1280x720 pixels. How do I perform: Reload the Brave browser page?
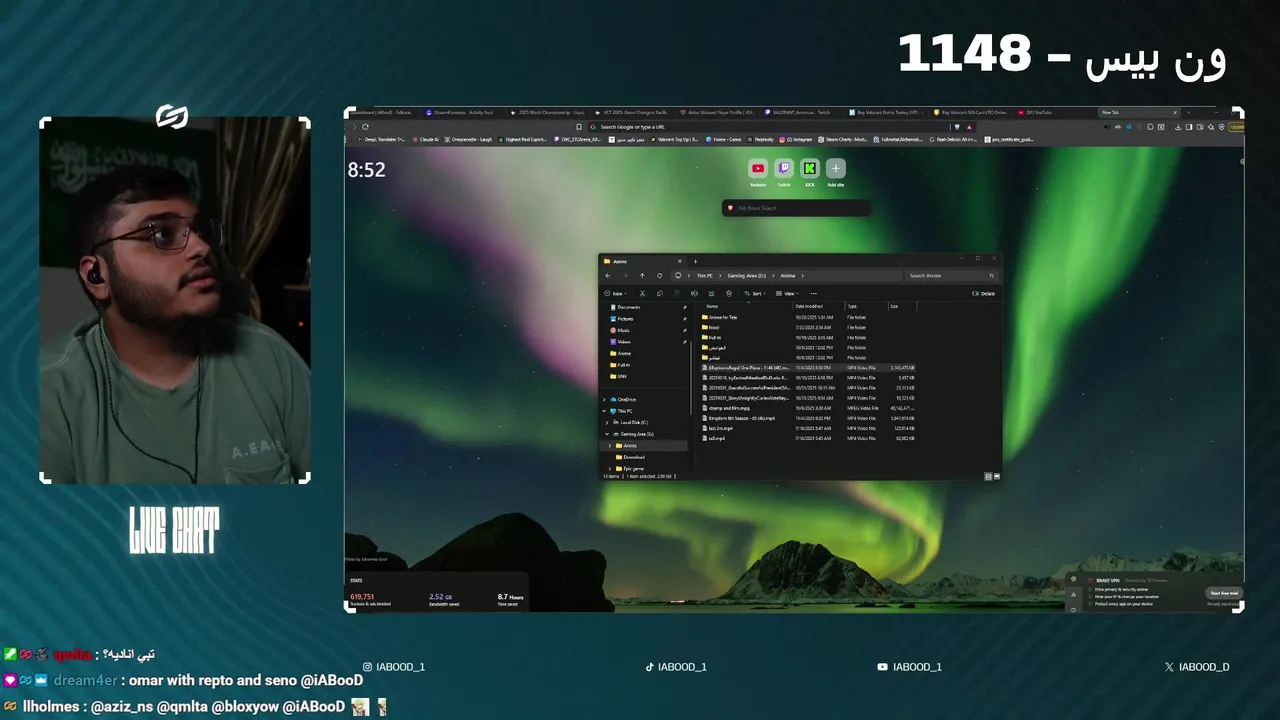[x=365, y=127]
